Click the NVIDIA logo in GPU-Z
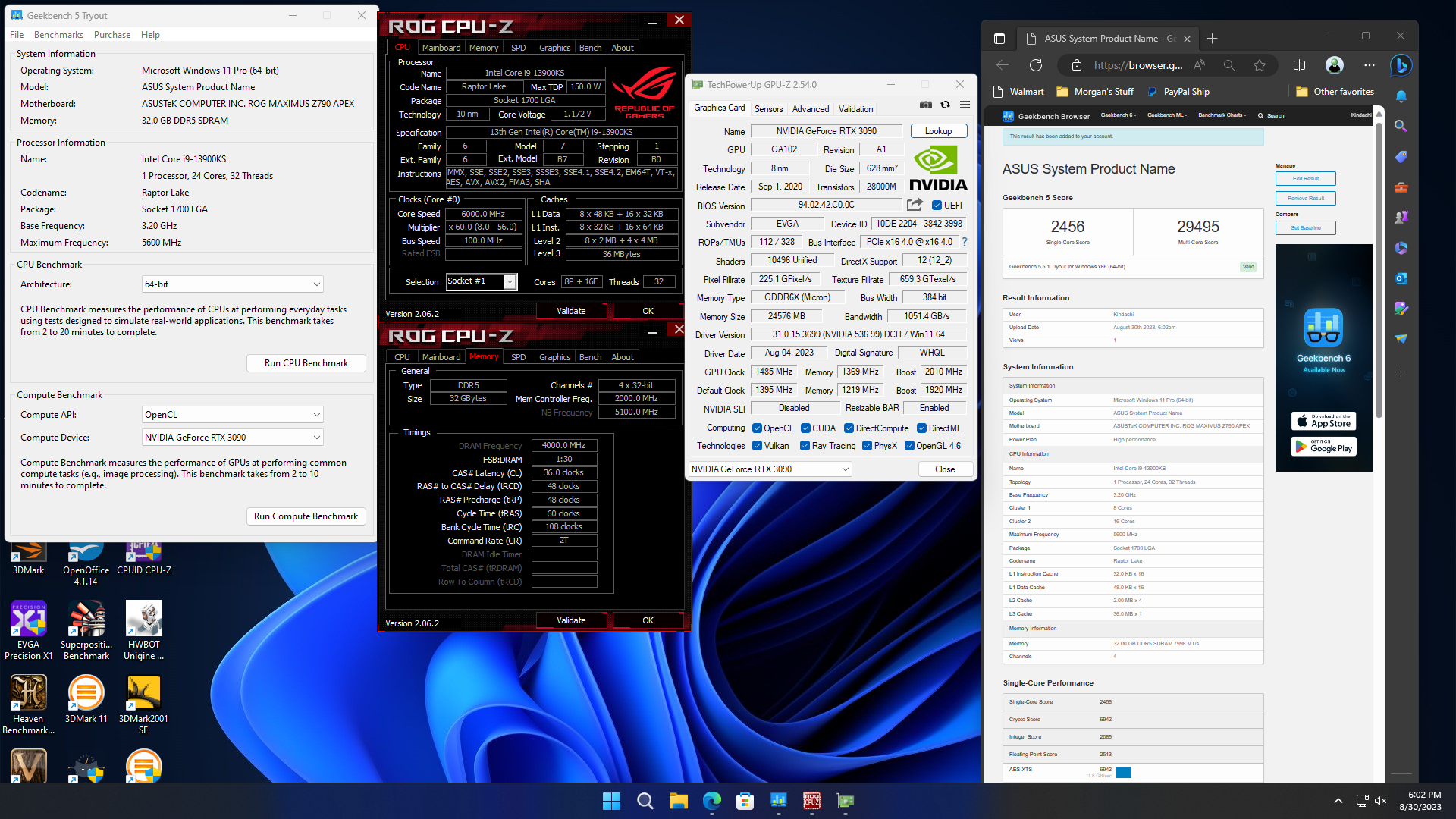This screenshot has width=1456, height=819. point(938,168)
